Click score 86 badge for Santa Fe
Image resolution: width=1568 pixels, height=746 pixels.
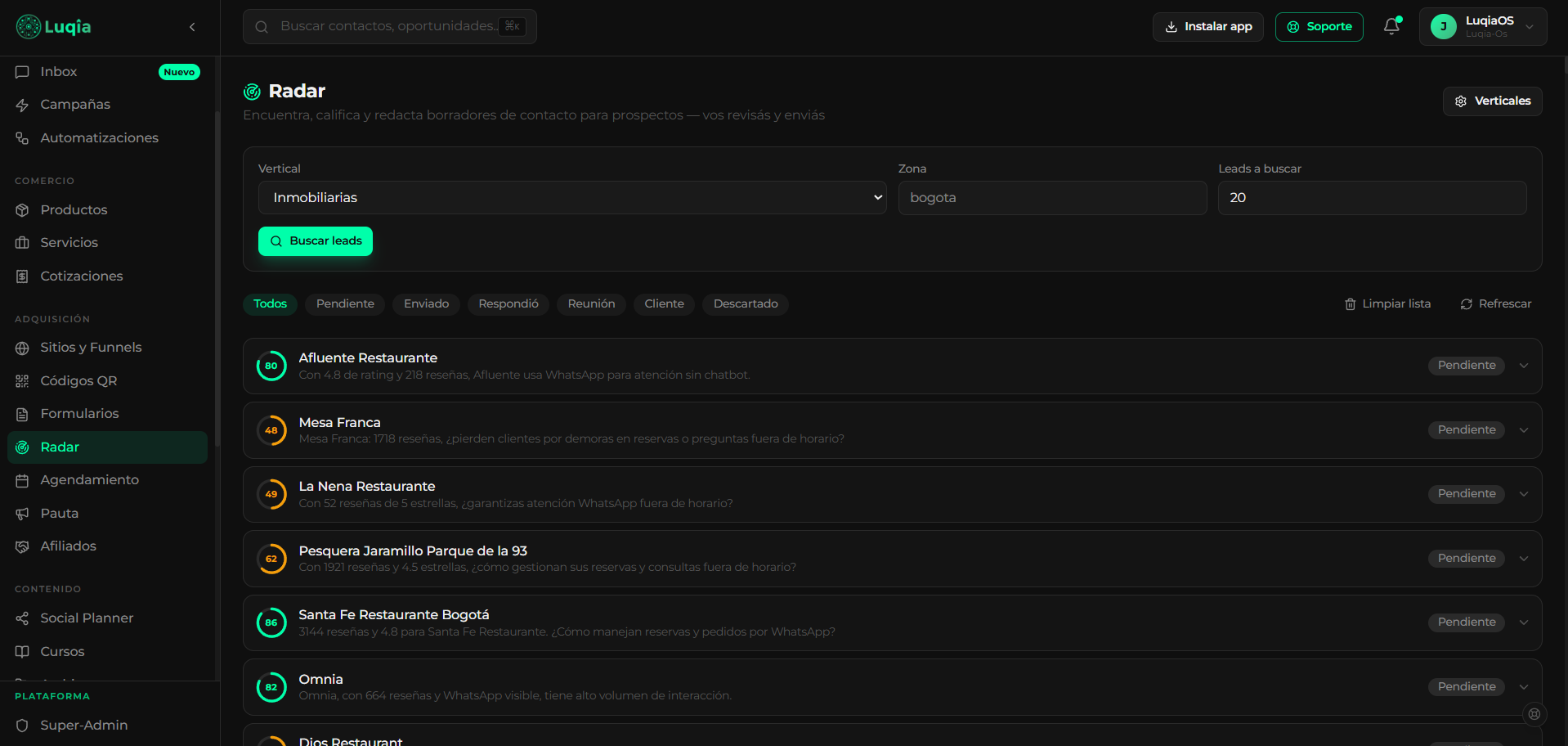(x=271, y=622)
